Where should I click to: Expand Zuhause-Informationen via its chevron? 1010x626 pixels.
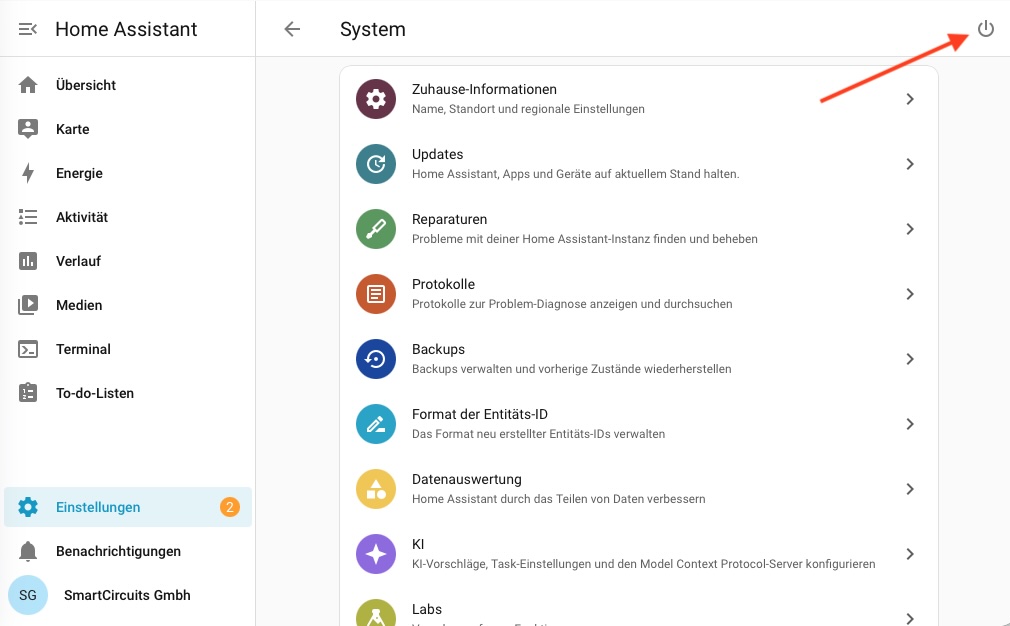point(910,99)
